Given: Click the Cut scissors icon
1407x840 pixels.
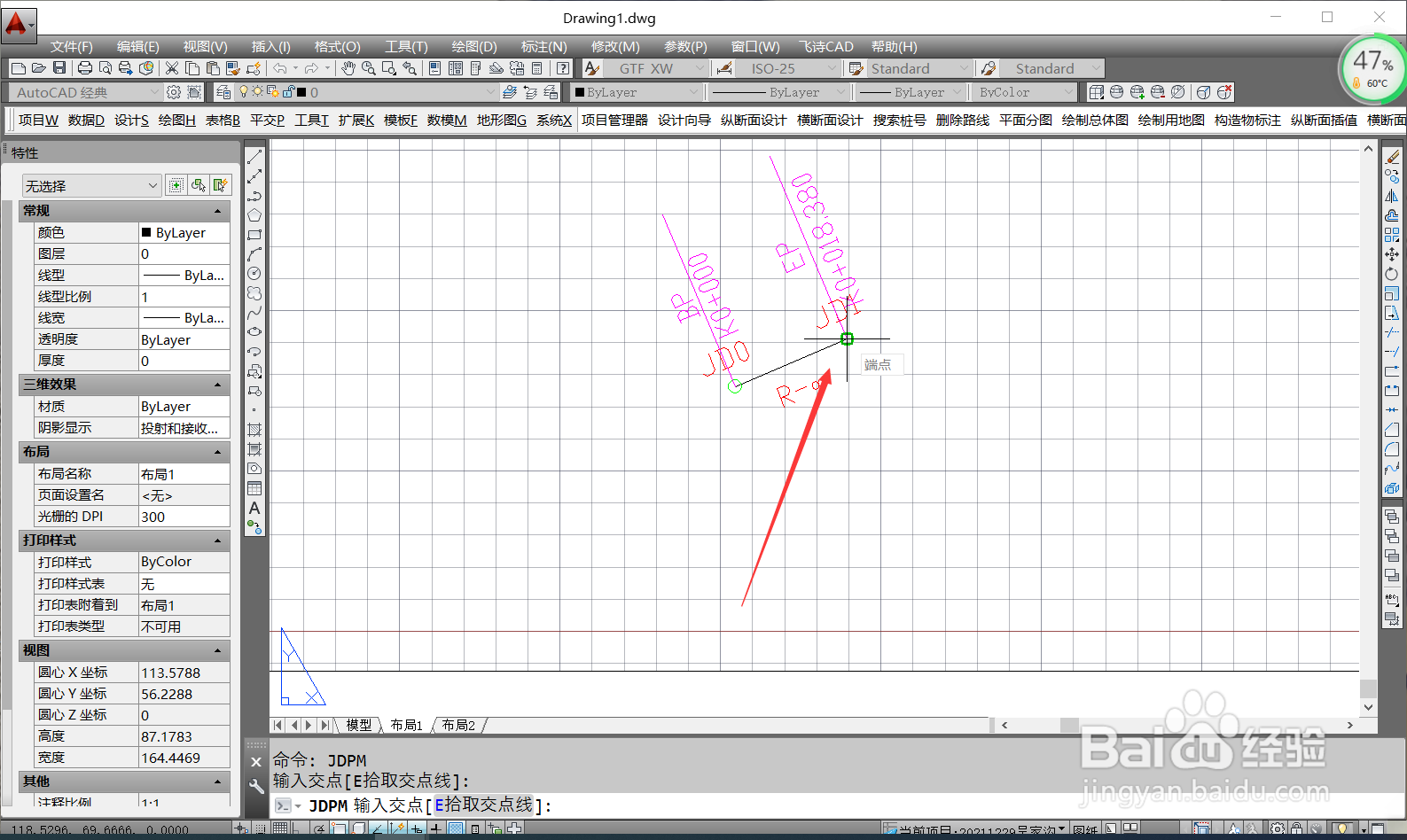Looking at the screenshot, I should coord(172,68).
